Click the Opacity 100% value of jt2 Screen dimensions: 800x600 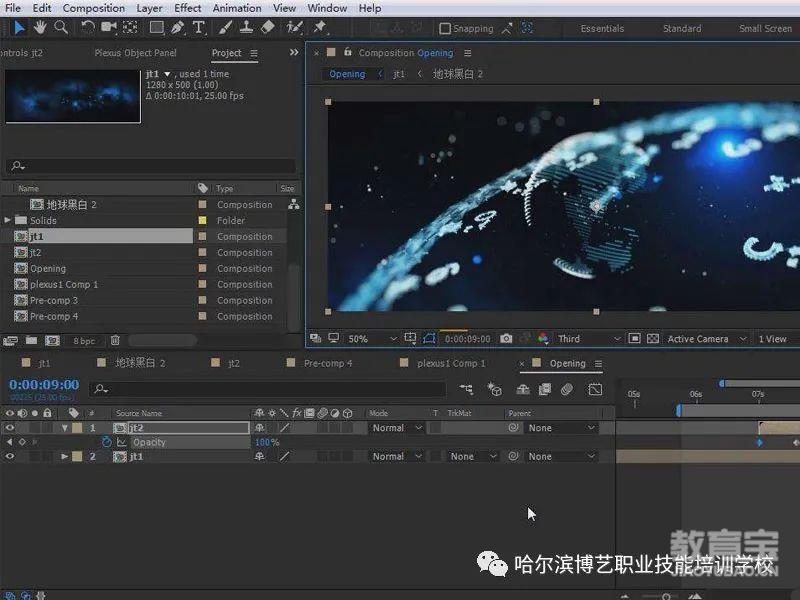click(267, 442)
